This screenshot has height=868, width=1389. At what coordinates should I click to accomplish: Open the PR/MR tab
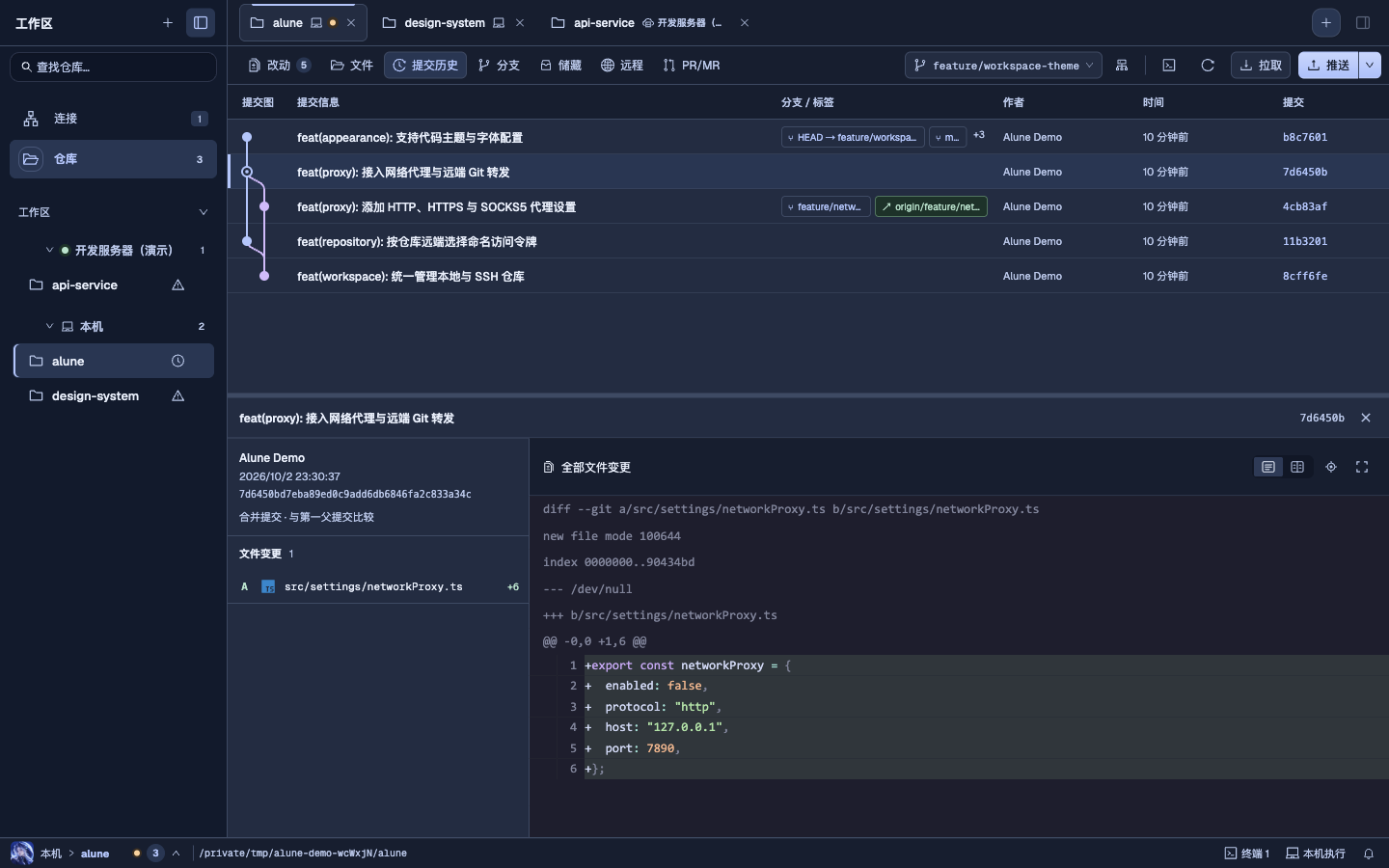coord(692,66)
